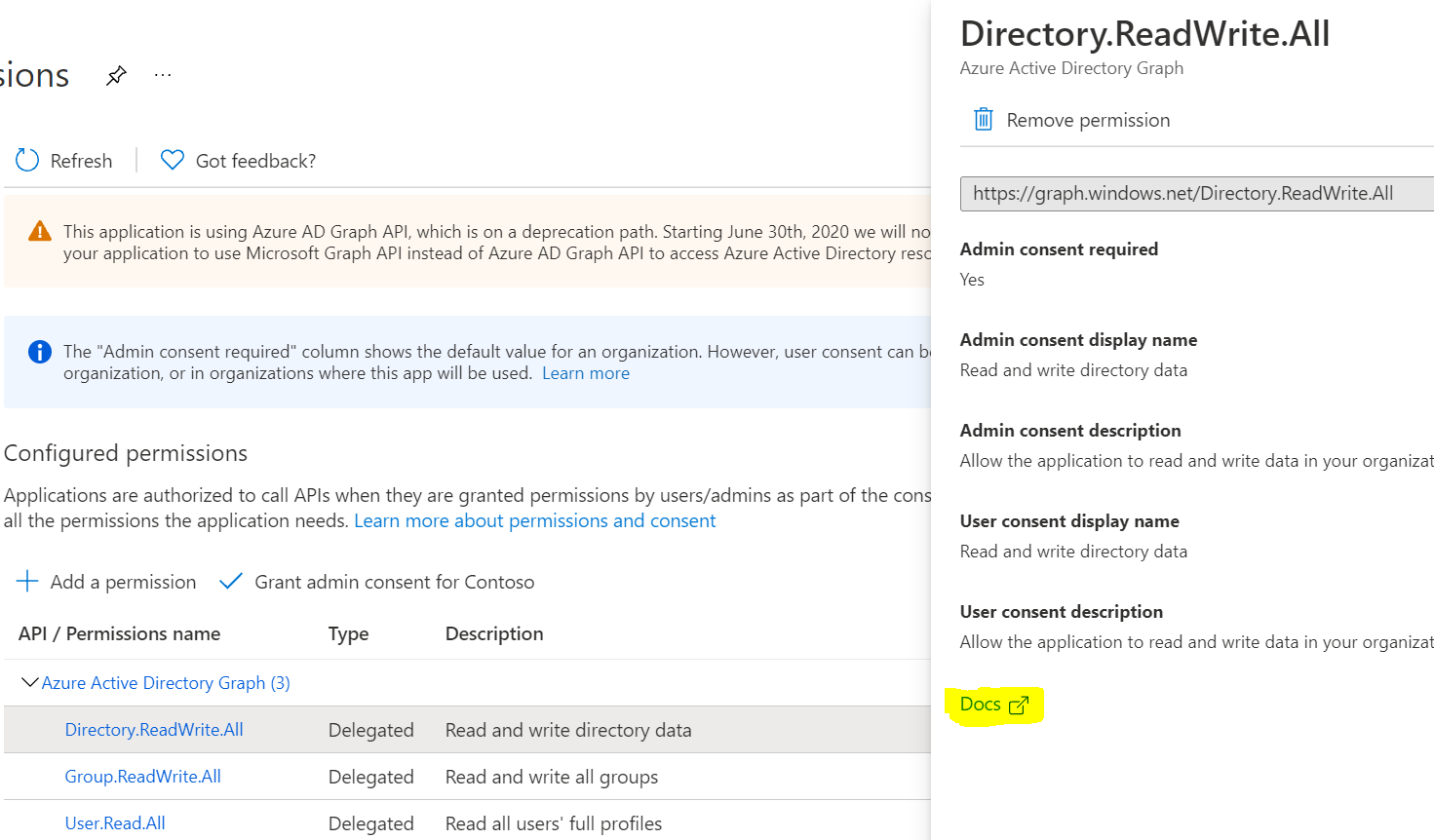Screen dimensions: 1434x840
Task: Select the User.Read.All permission
Action: [115, 822]
